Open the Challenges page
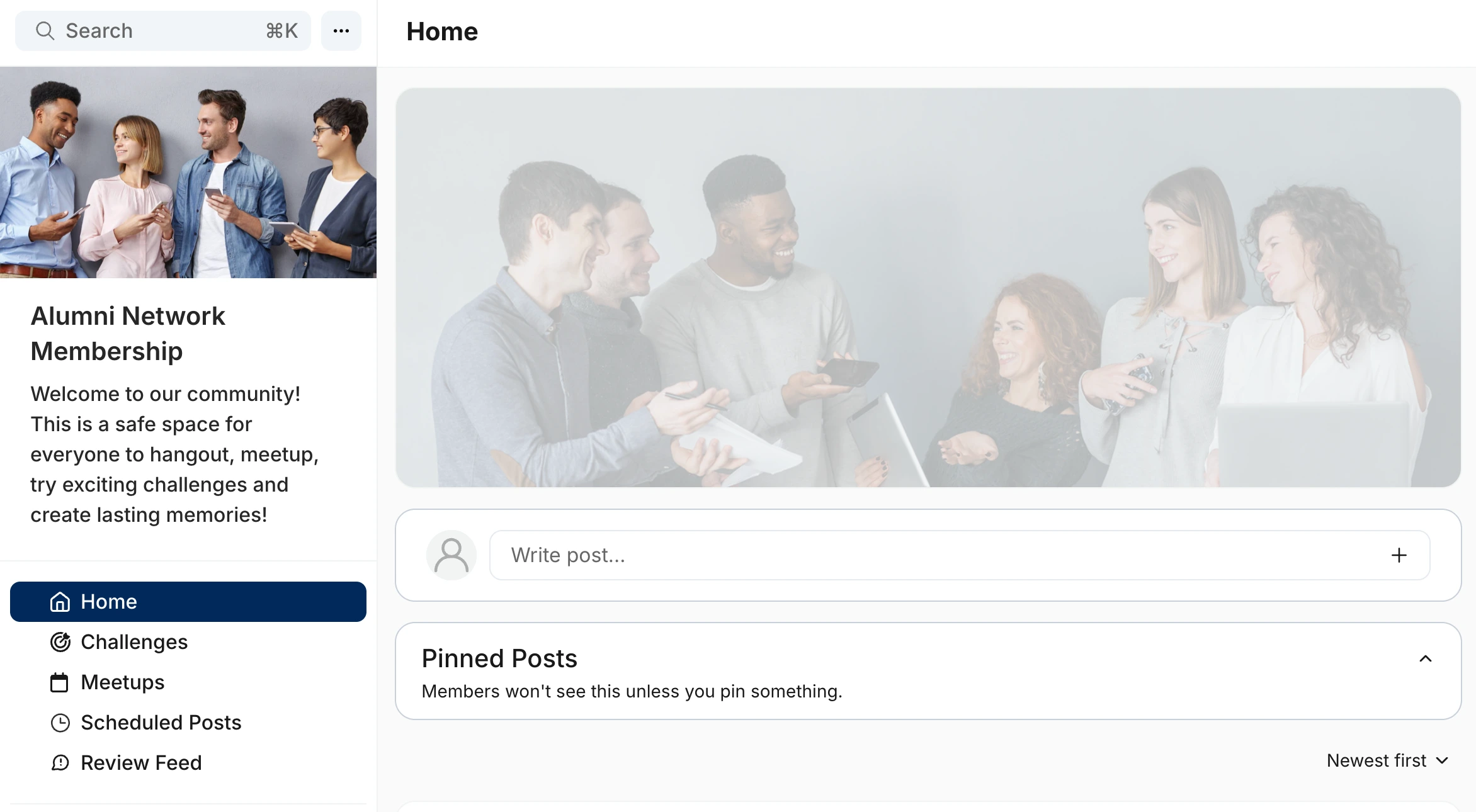 coord(134,642)
